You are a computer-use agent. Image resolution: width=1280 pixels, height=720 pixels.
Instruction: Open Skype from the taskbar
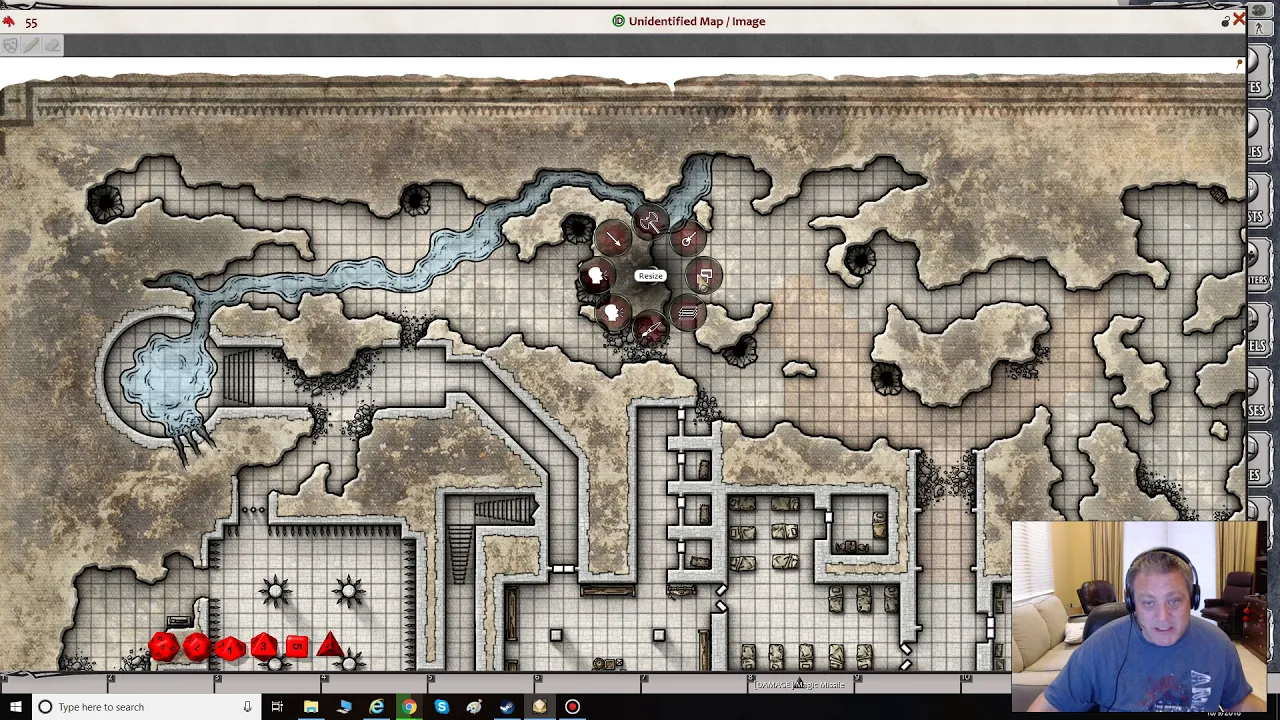[x=441, y=707]
